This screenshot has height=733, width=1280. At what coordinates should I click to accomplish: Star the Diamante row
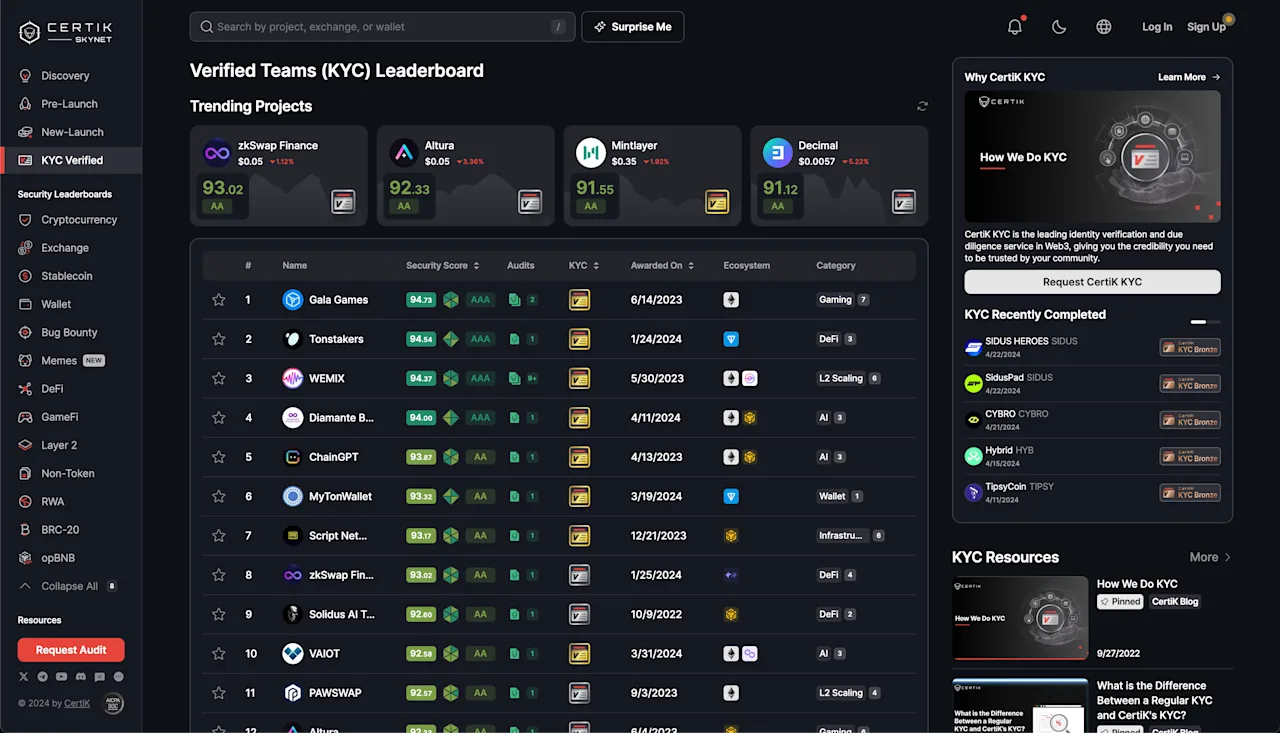(218, 418)
